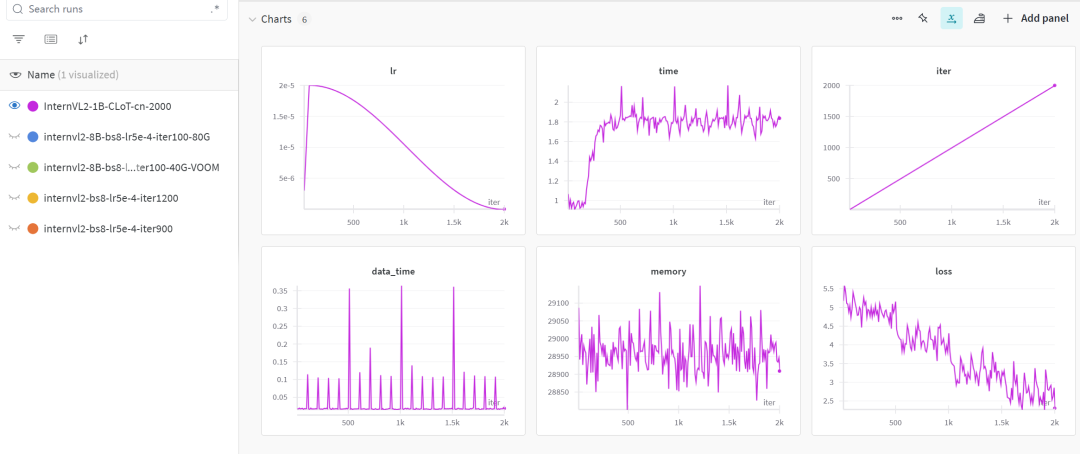
Task: Show run internvl2-bs8-lr5e-4-iter900
Action: 14,228
